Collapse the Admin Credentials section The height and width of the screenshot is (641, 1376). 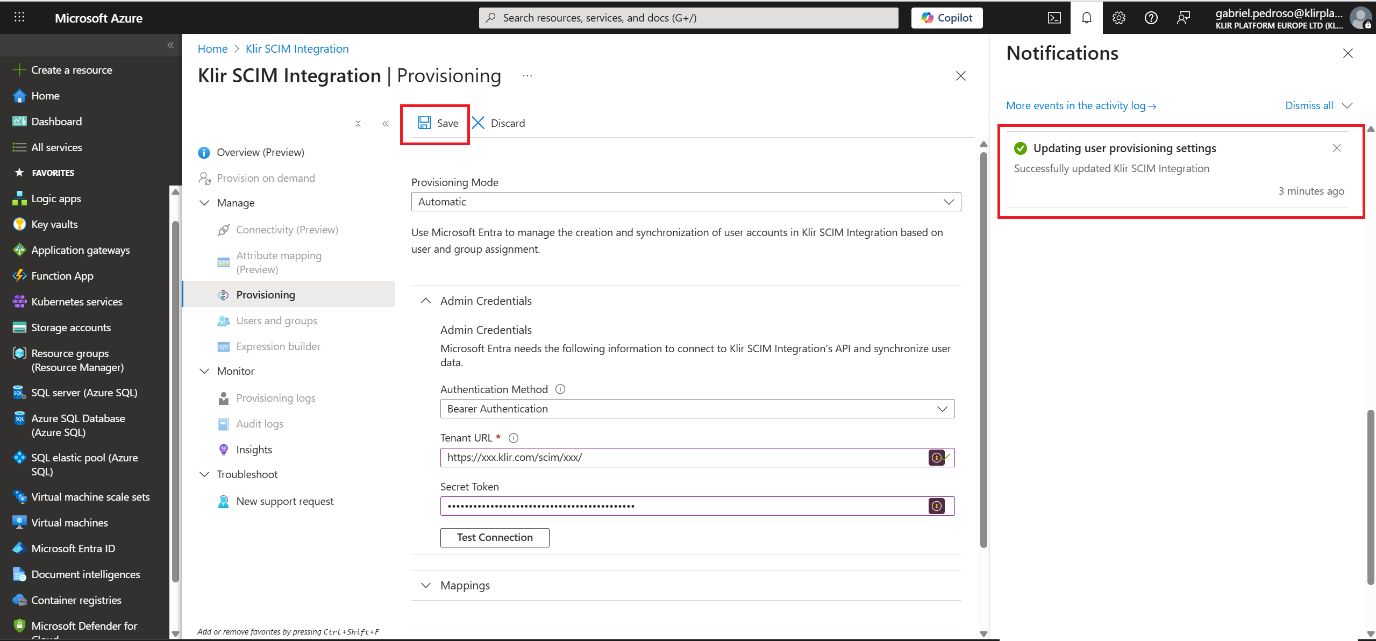(x=426, y=301)
